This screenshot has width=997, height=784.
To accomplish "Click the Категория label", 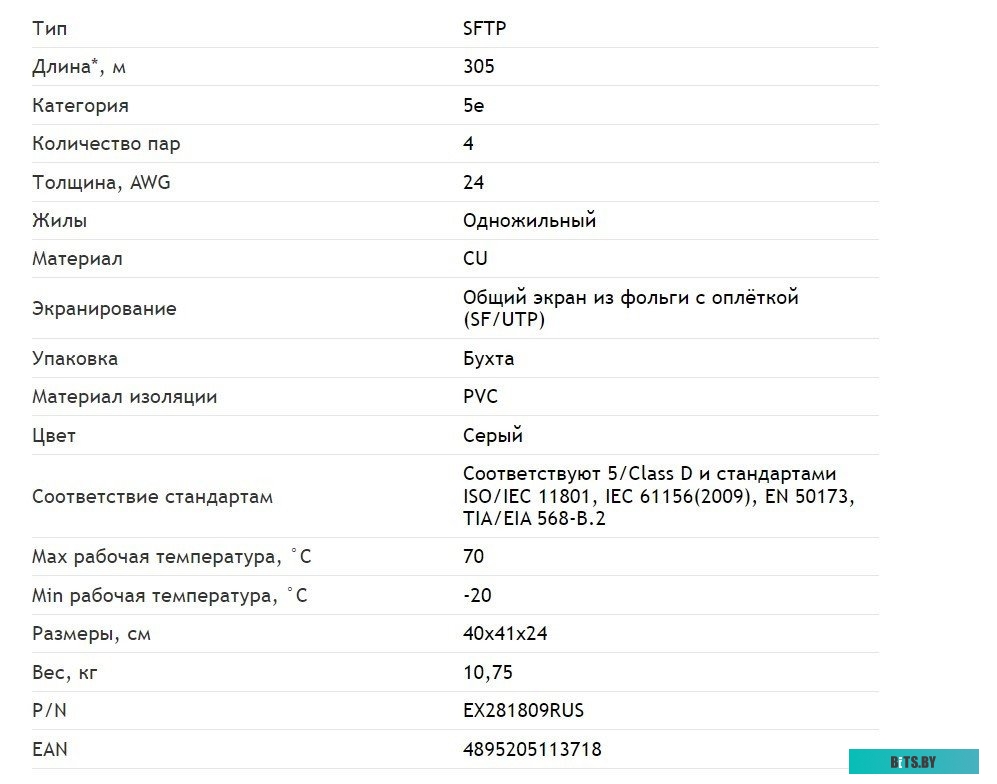I will point(80,106).
